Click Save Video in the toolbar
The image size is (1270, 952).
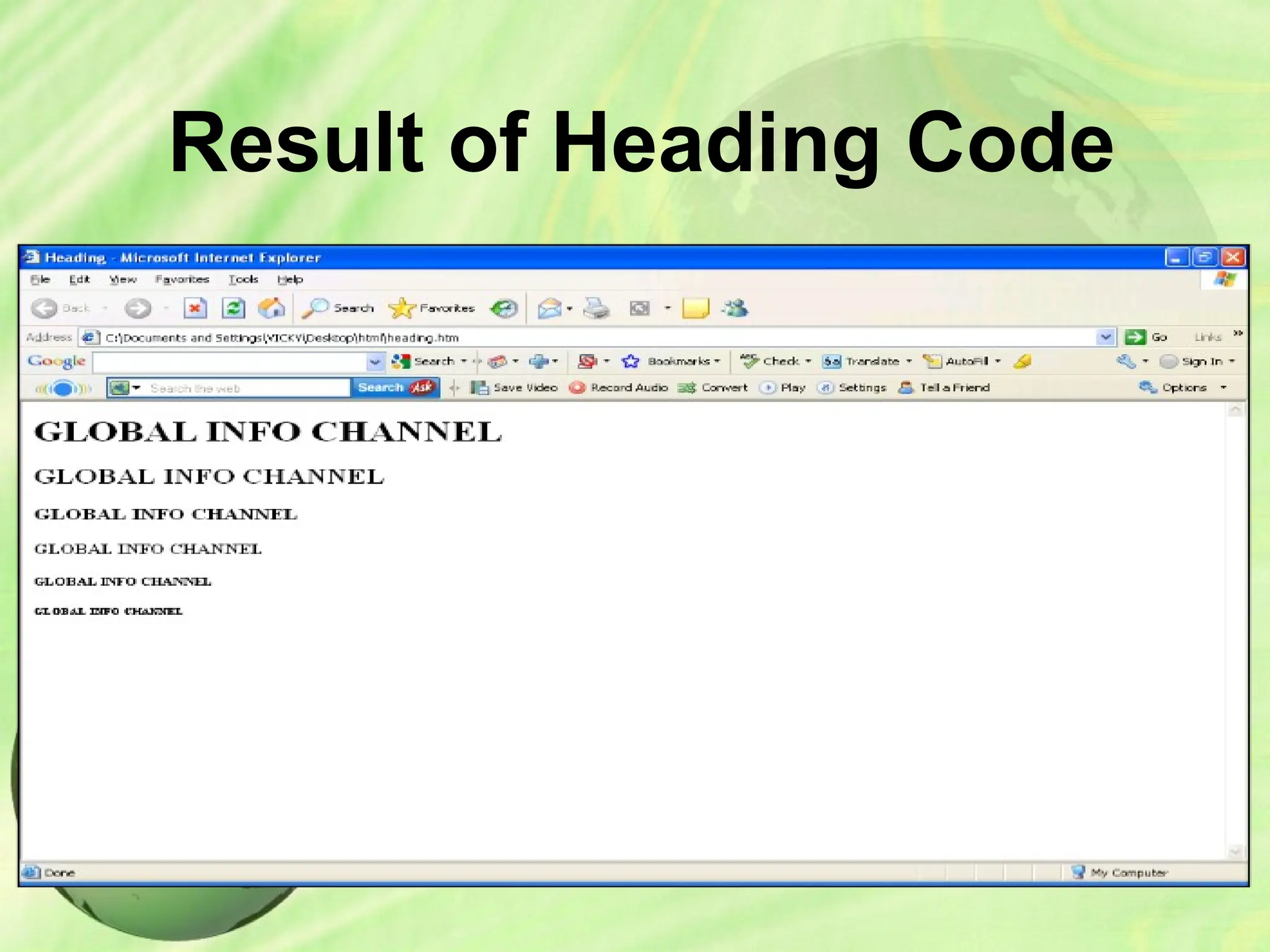click(x=514, y=387)
